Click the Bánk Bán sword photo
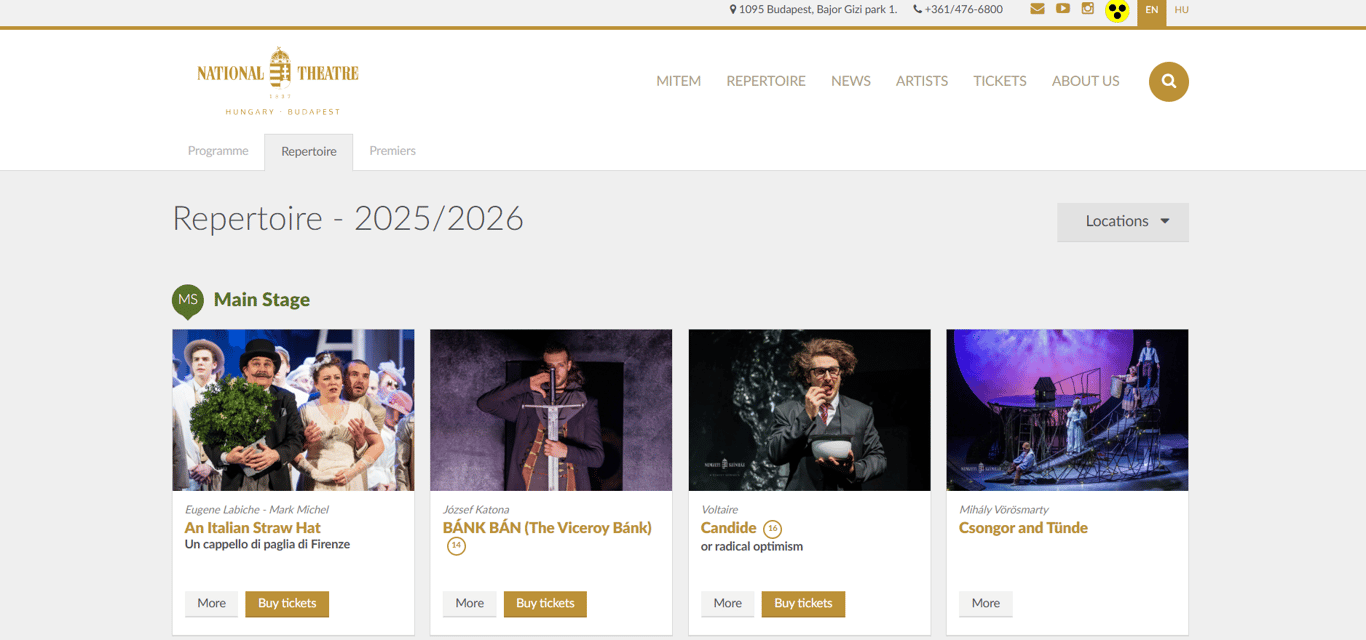 (551, 410)
